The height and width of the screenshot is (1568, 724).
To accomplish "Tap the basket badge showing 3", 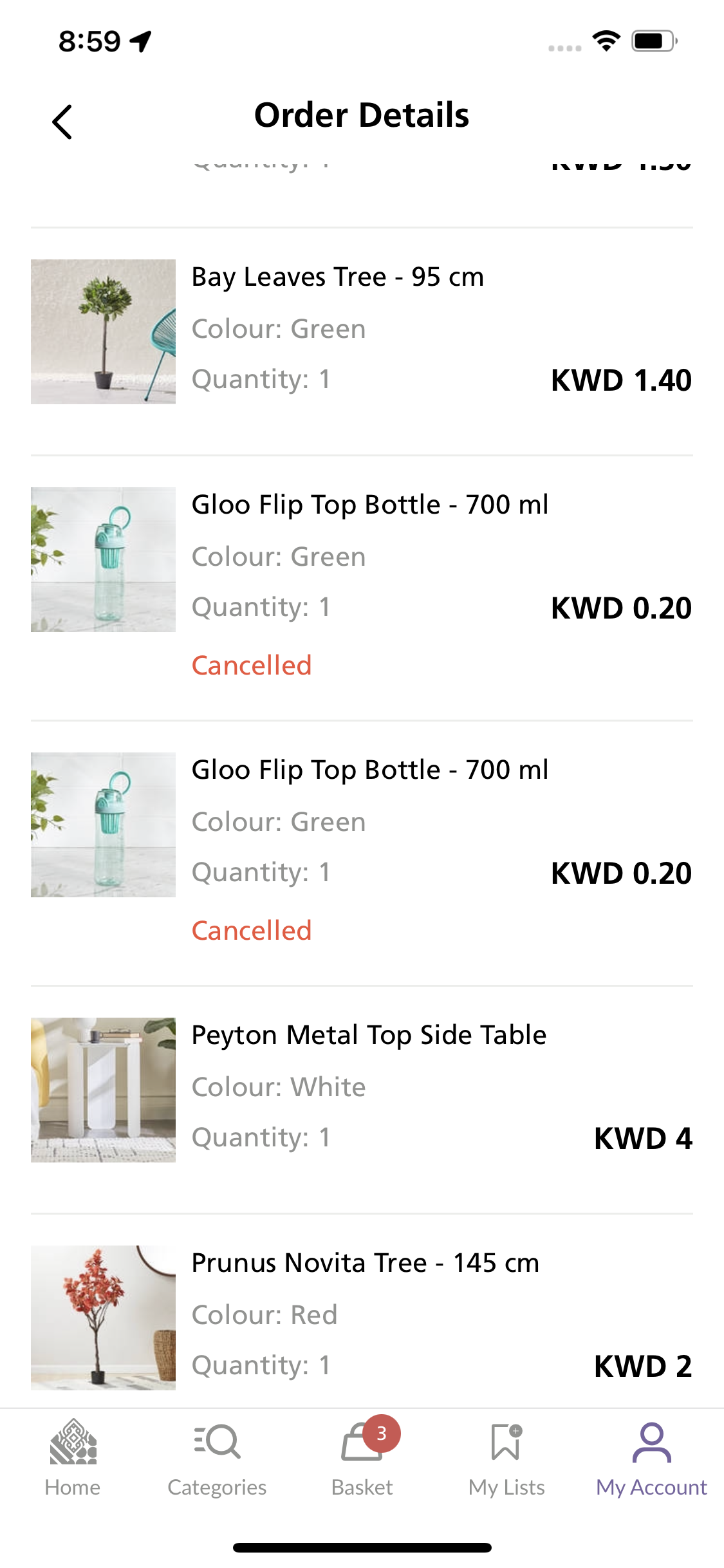I will pos(382,1433).
